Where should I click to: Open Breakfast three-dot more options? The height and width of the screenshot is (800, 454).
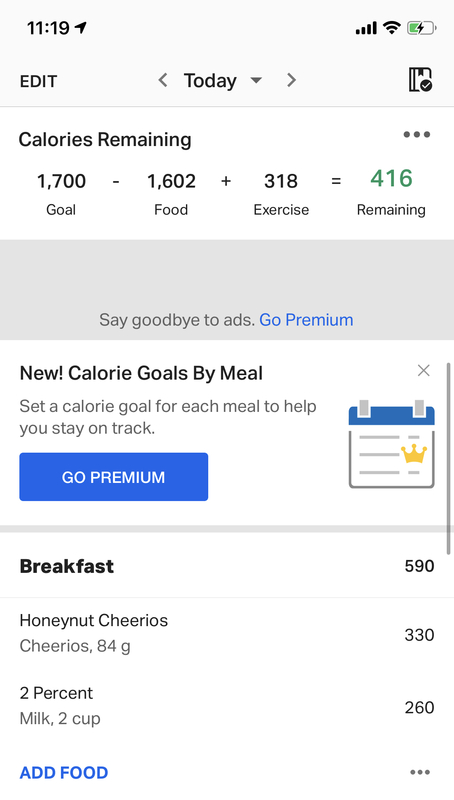420,772
